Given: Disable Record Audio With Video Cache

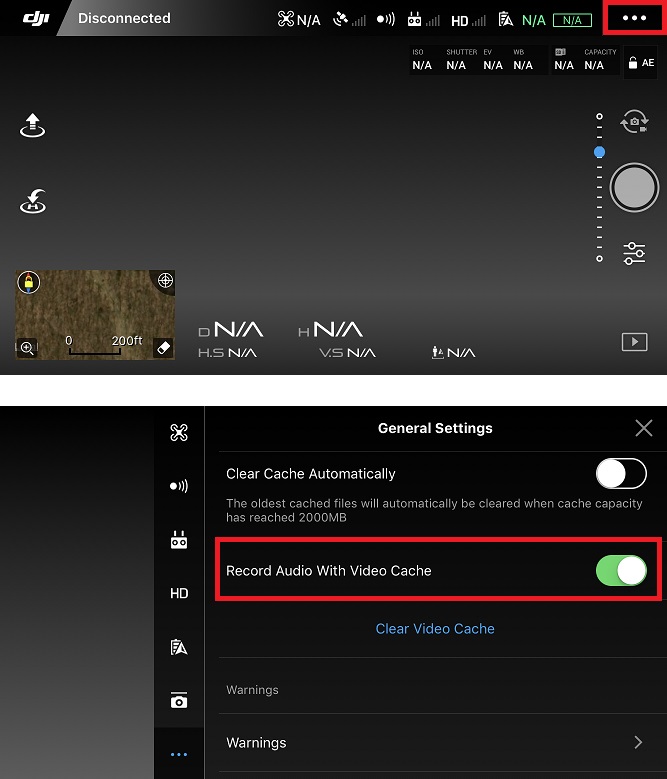Looking at the screenshot, I should click(x=621, y=570).
